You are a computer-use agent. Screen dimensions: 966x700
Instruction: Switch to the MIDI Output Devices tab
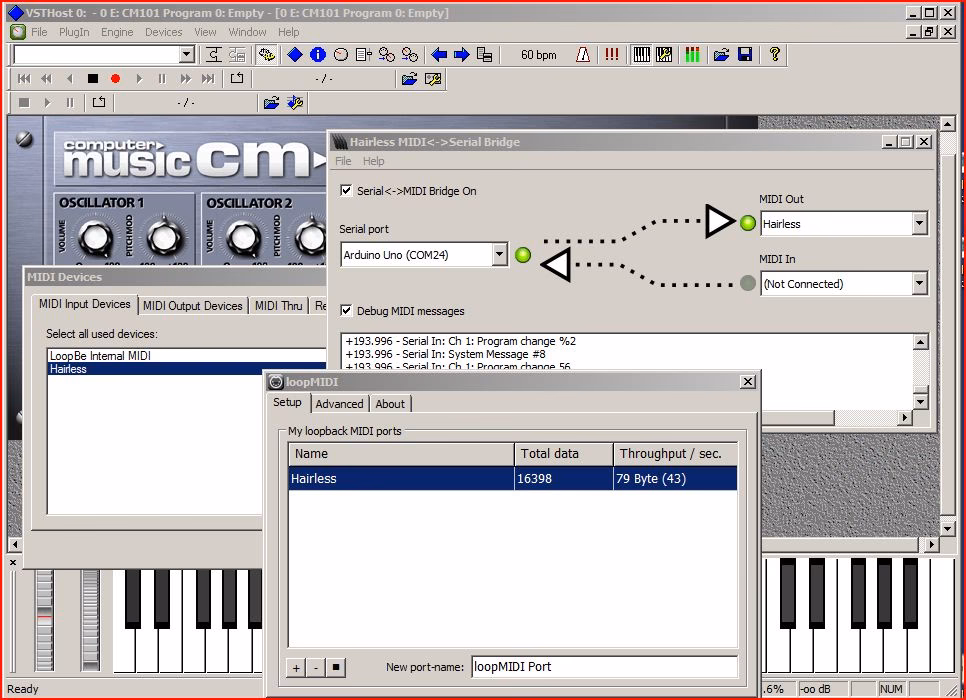click(x=193, y=306)
